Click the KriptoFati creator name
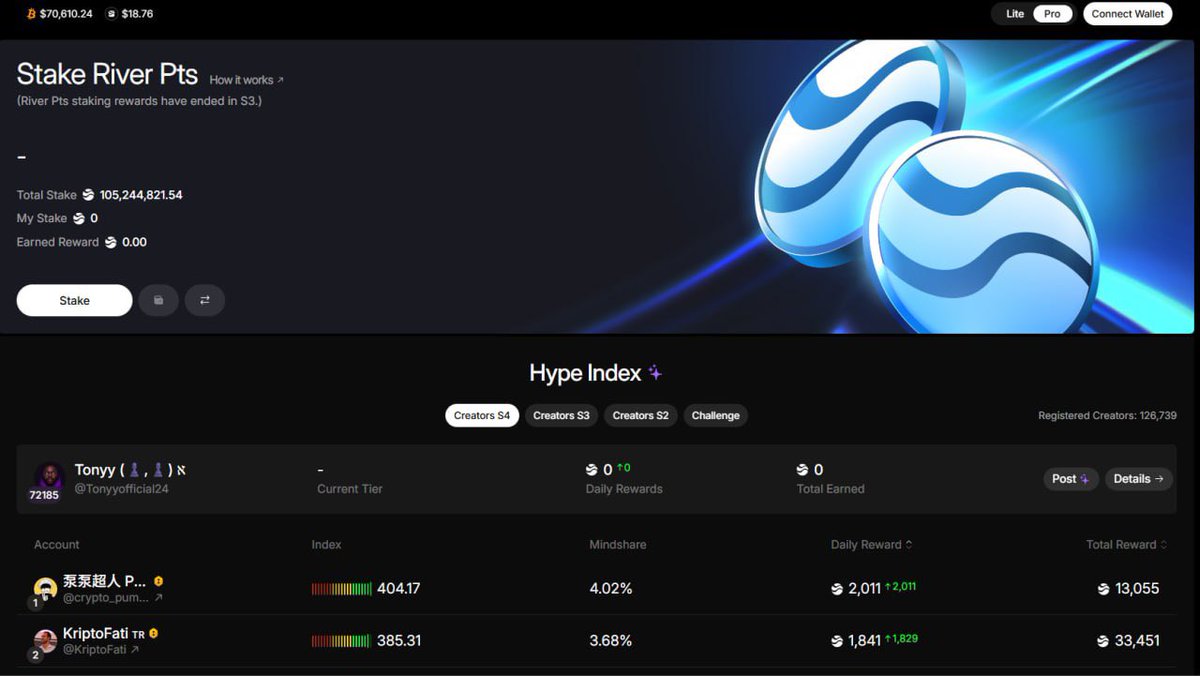The image size is (1200, 676). coord(96,633)
